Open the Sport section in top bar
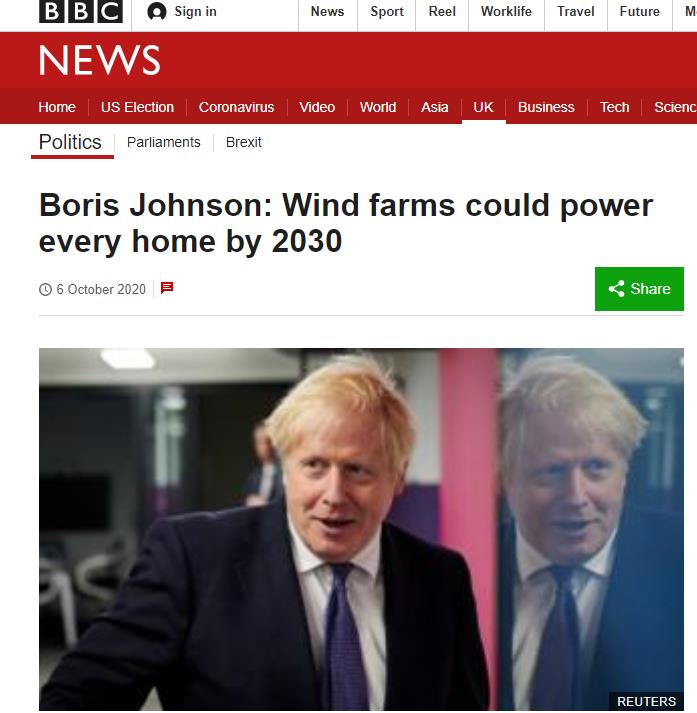This screenshot has width=697, height=713. click(x=386, y=11)
